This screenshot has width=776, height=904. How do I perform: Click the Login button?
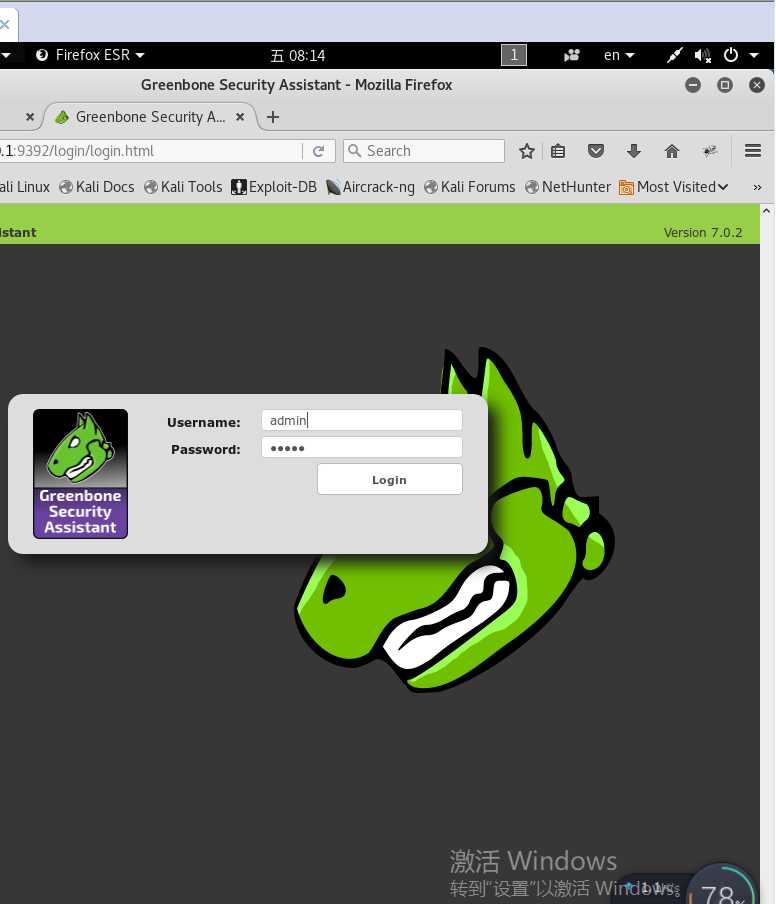pos(389,479)
